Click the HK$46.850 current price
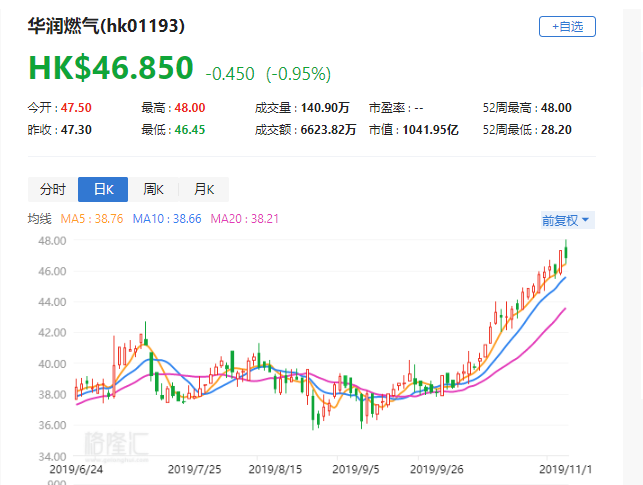The height and width of the screenshot is (485, 643). pyautogui.click(x=110, y=68)
